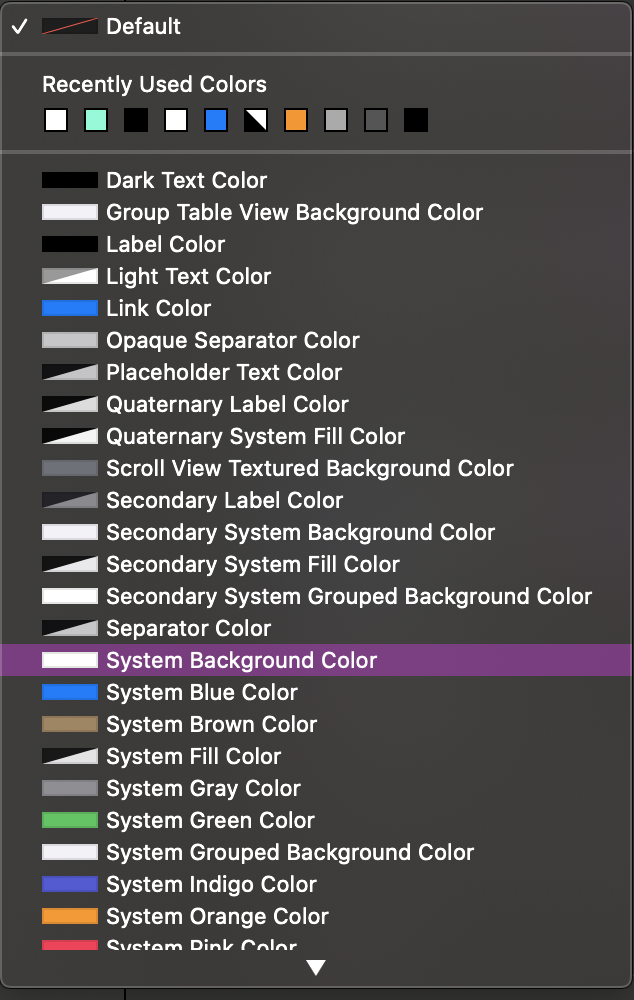Choose the light gray recently used swatch

click(336, 121)
